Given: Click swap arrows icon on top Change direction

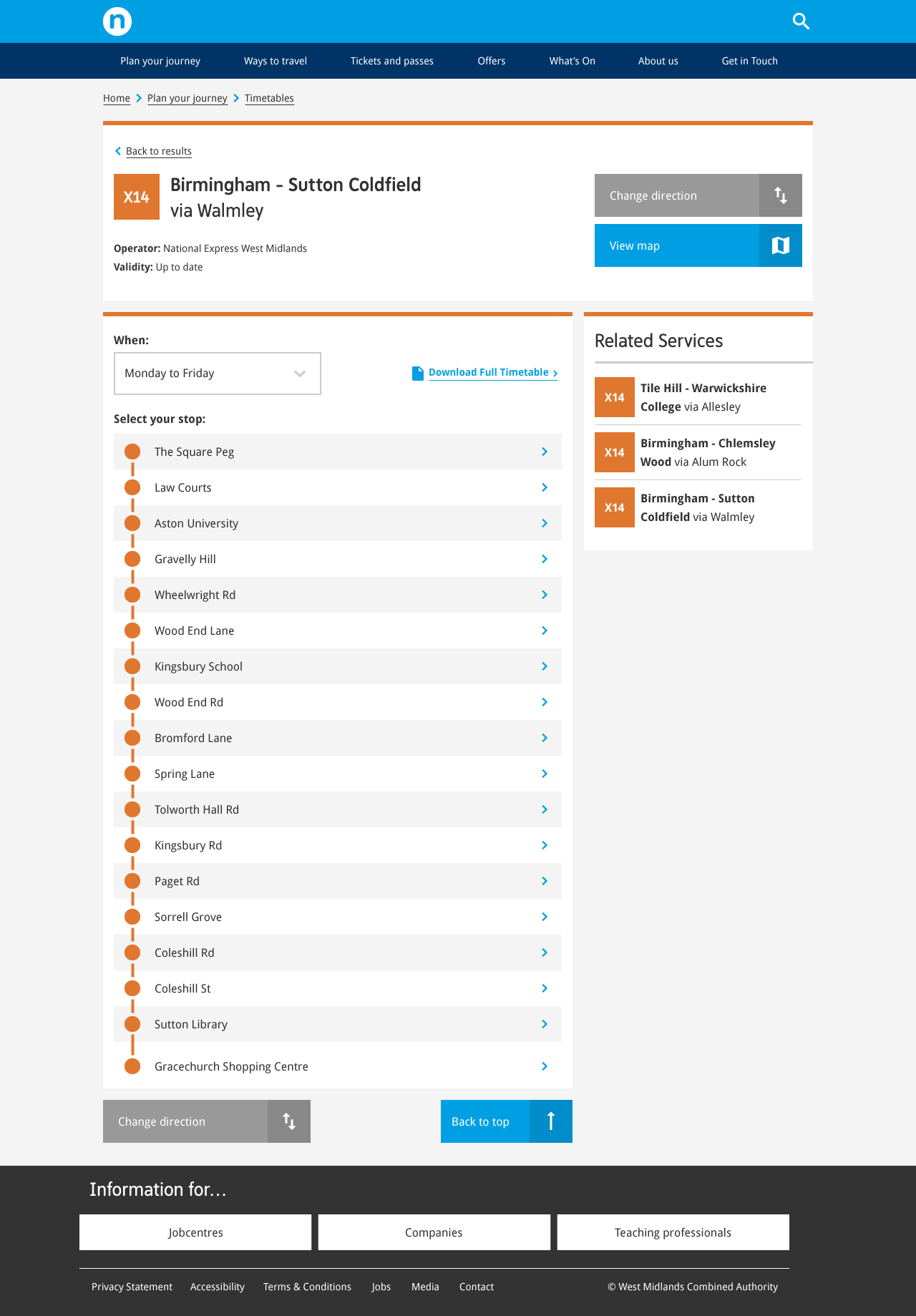Looking at the screenshot, I should coord(781,195).
